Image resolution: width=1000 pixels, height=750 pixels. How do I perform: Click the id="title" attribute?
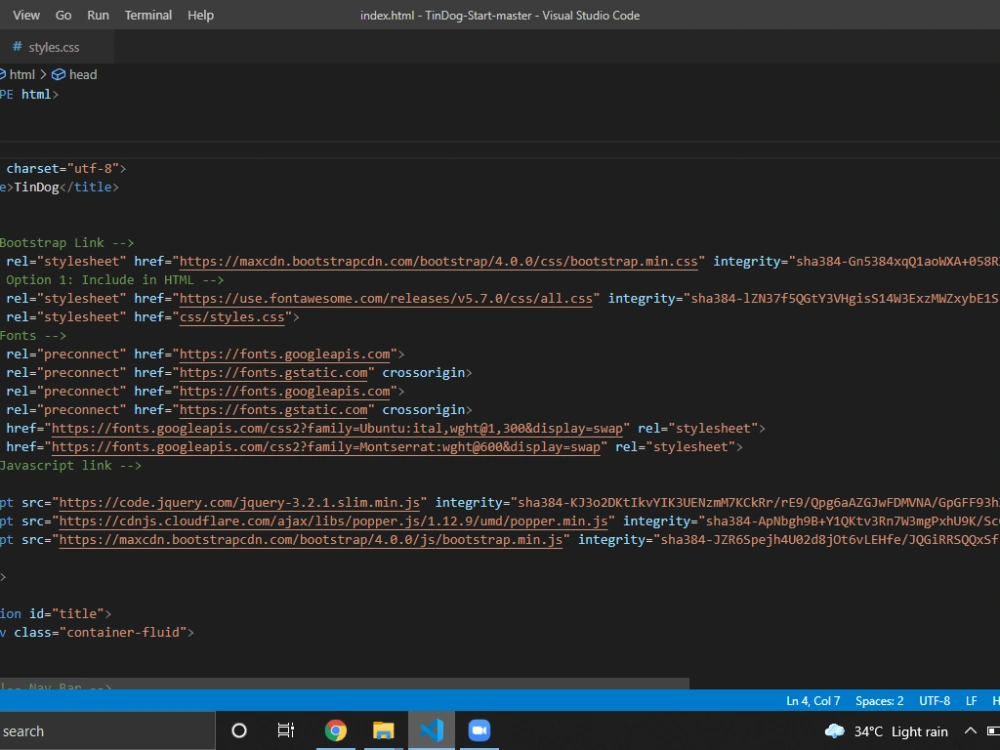coord(66,614)
